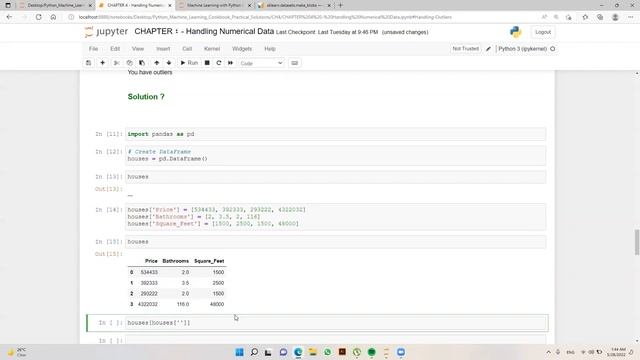
Task: Click the Logout button
Action: pos(543,32)
